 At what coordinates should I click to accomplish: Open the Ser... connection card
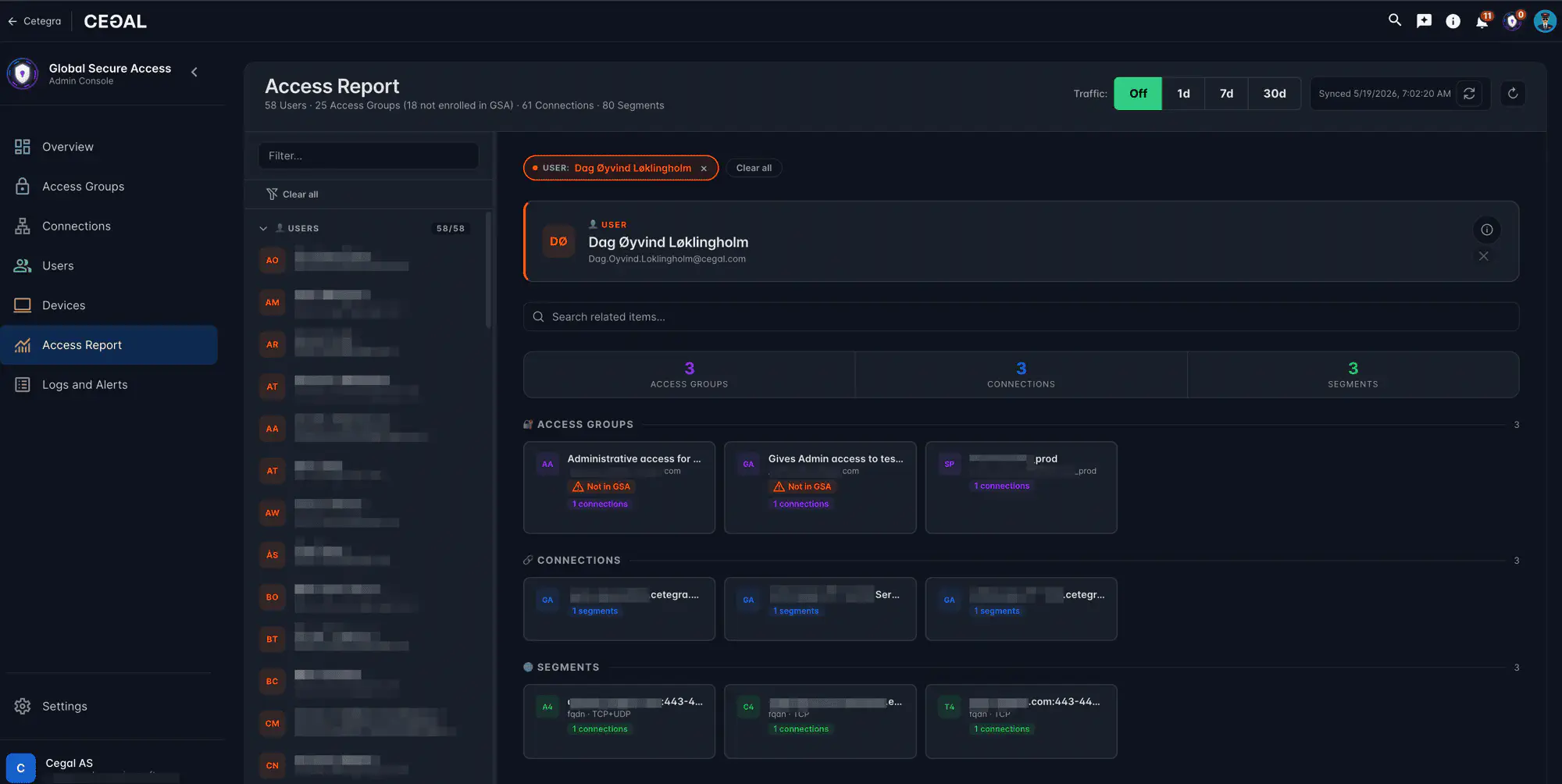pyautogui.click(x=820, y=609)
